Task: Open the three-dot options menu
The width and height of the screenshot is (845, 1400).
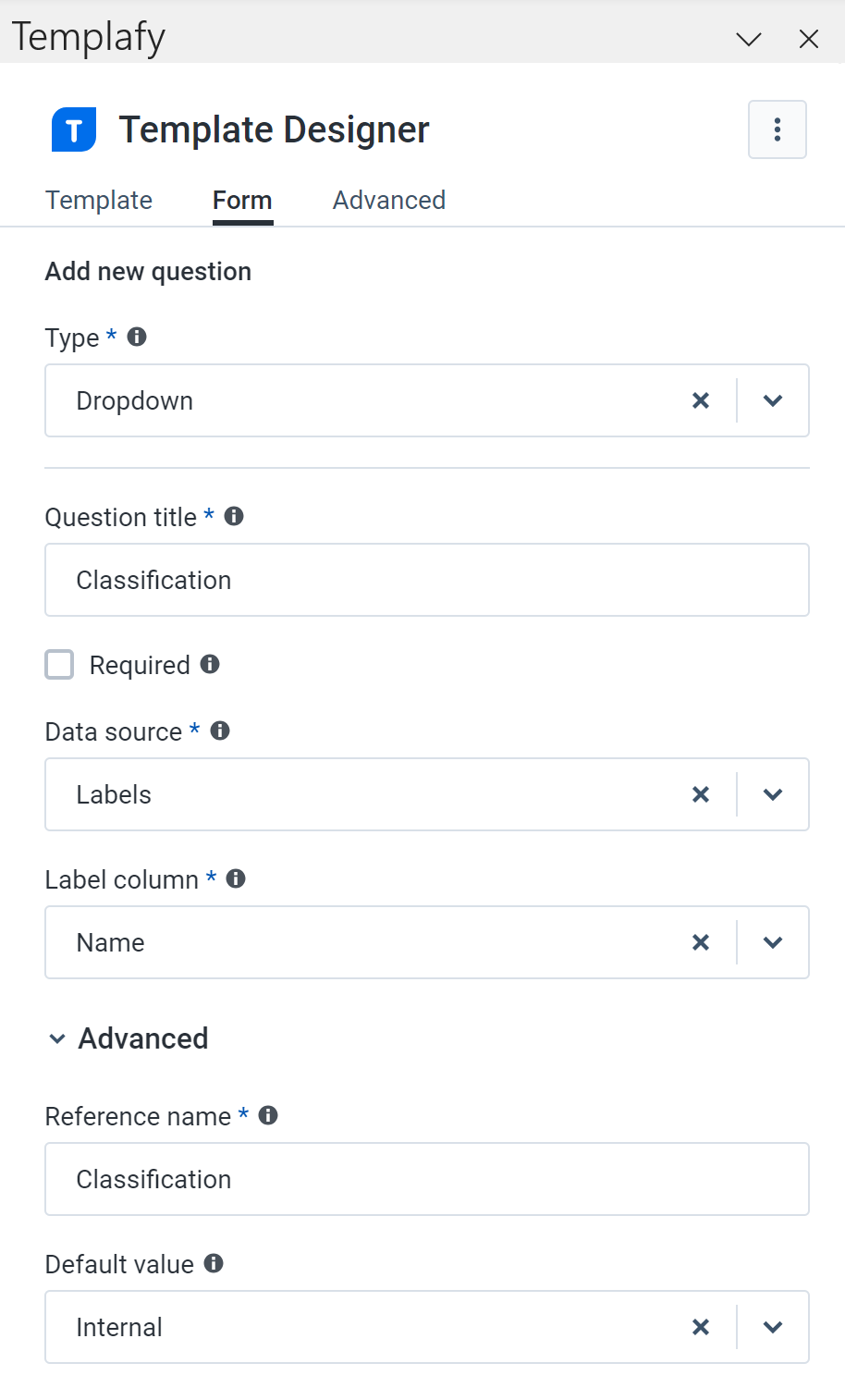Action: click(777, 129)
